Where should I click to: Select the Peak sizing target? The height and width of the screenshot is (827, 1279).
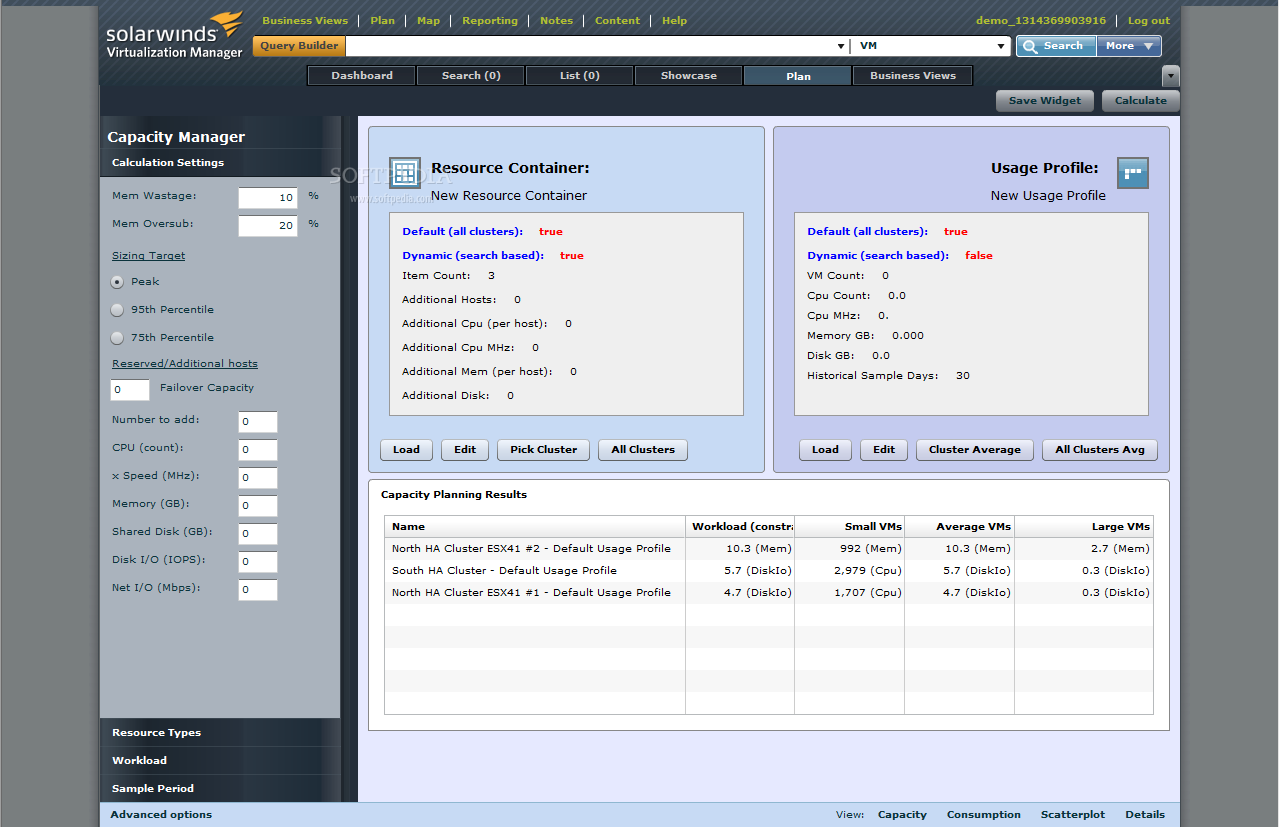[x=118, y=282]
